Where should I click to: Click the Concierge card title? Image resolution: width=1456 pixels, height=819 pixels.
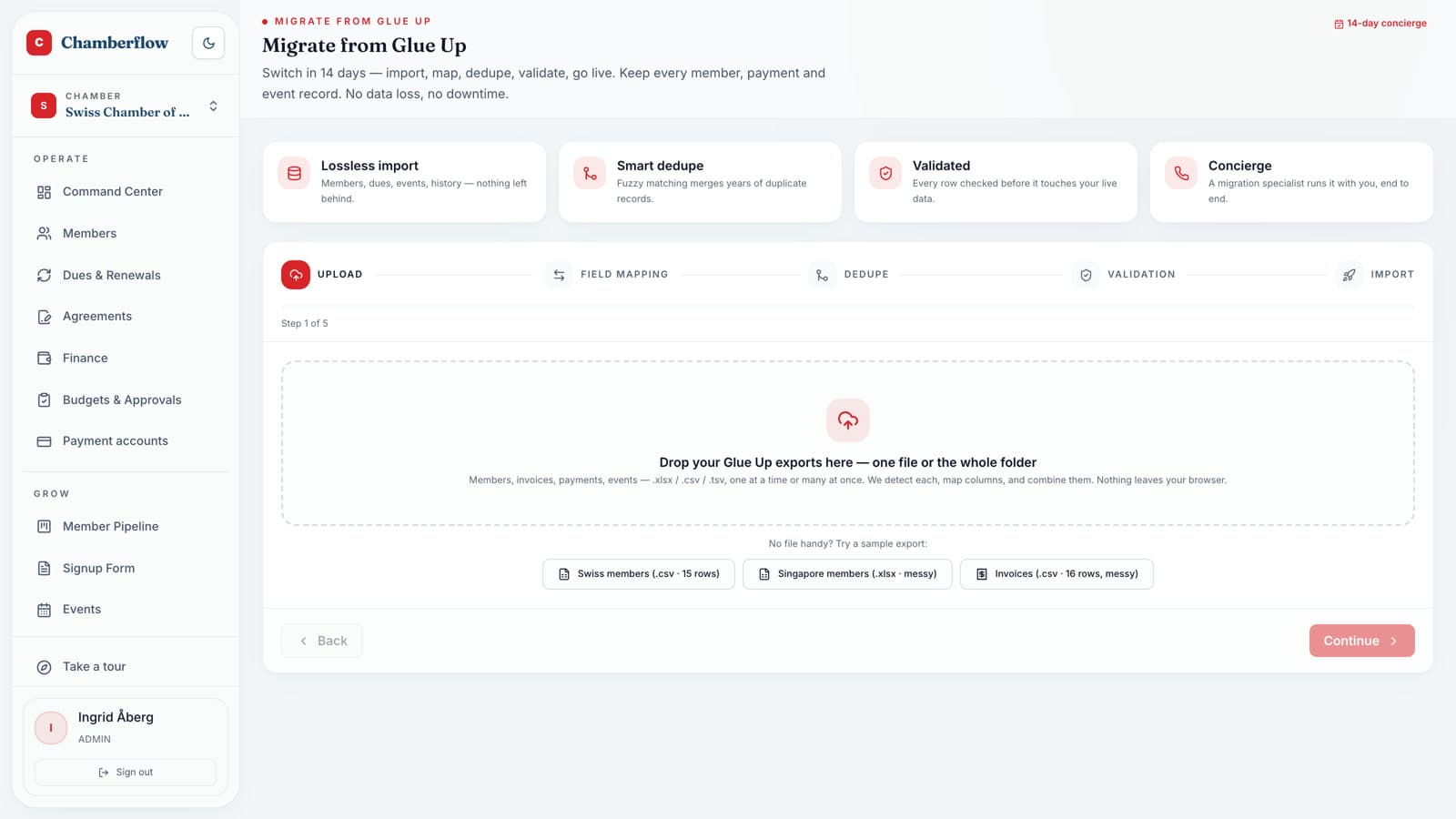click(1239, 166)
